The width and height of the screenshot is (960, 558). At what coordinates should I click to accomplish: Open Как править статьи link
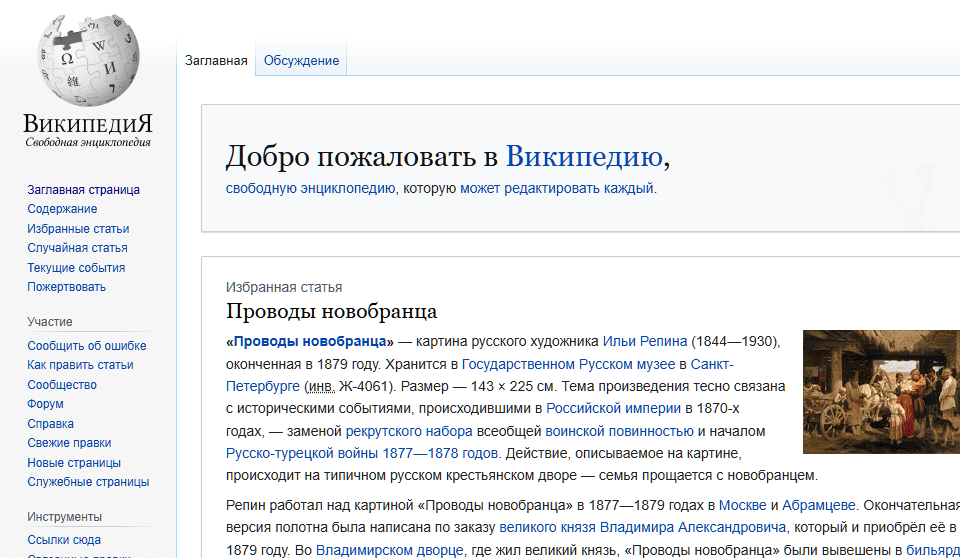tap(80, 365)
